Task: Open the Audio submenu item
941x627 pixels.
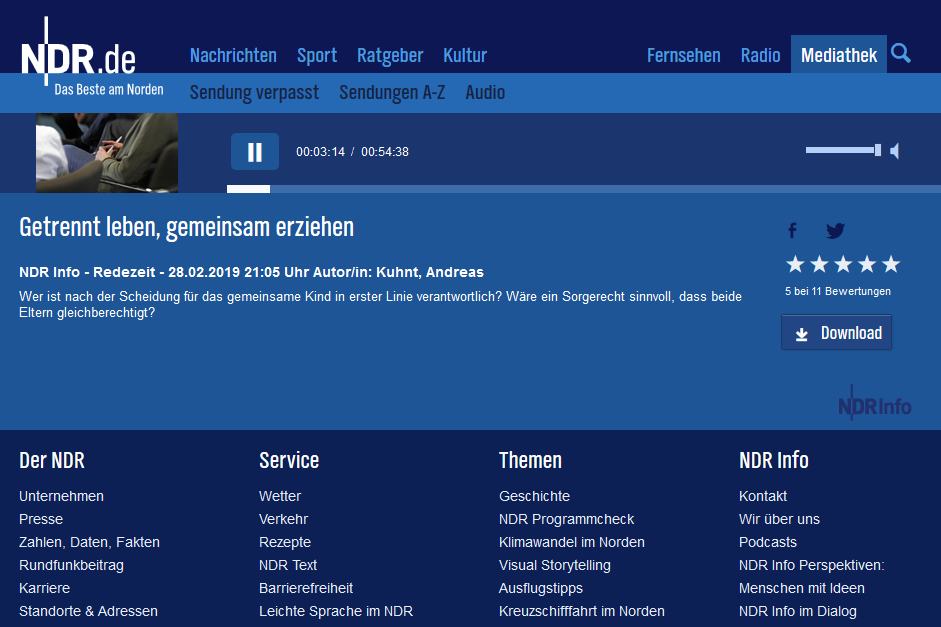Action: [x=486, y=92]
